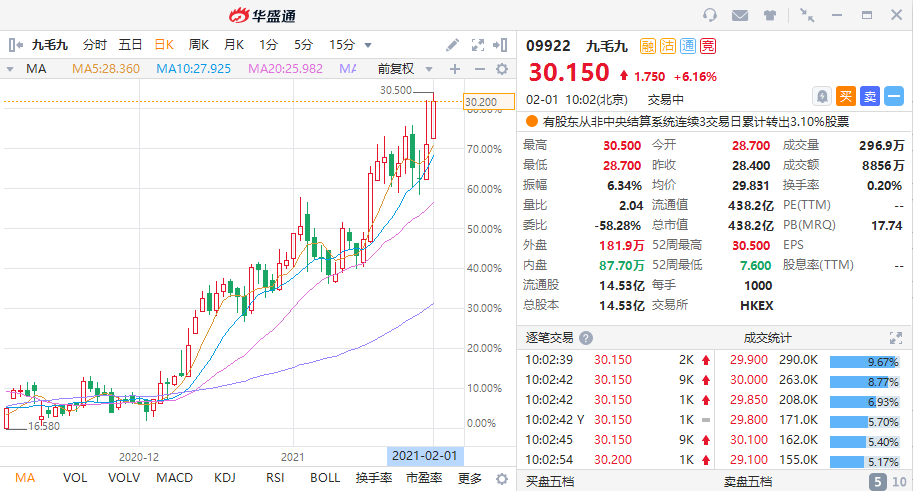Select the KDJ indicator tab
This screenshot has height=491, width=913.
[225, 478]
